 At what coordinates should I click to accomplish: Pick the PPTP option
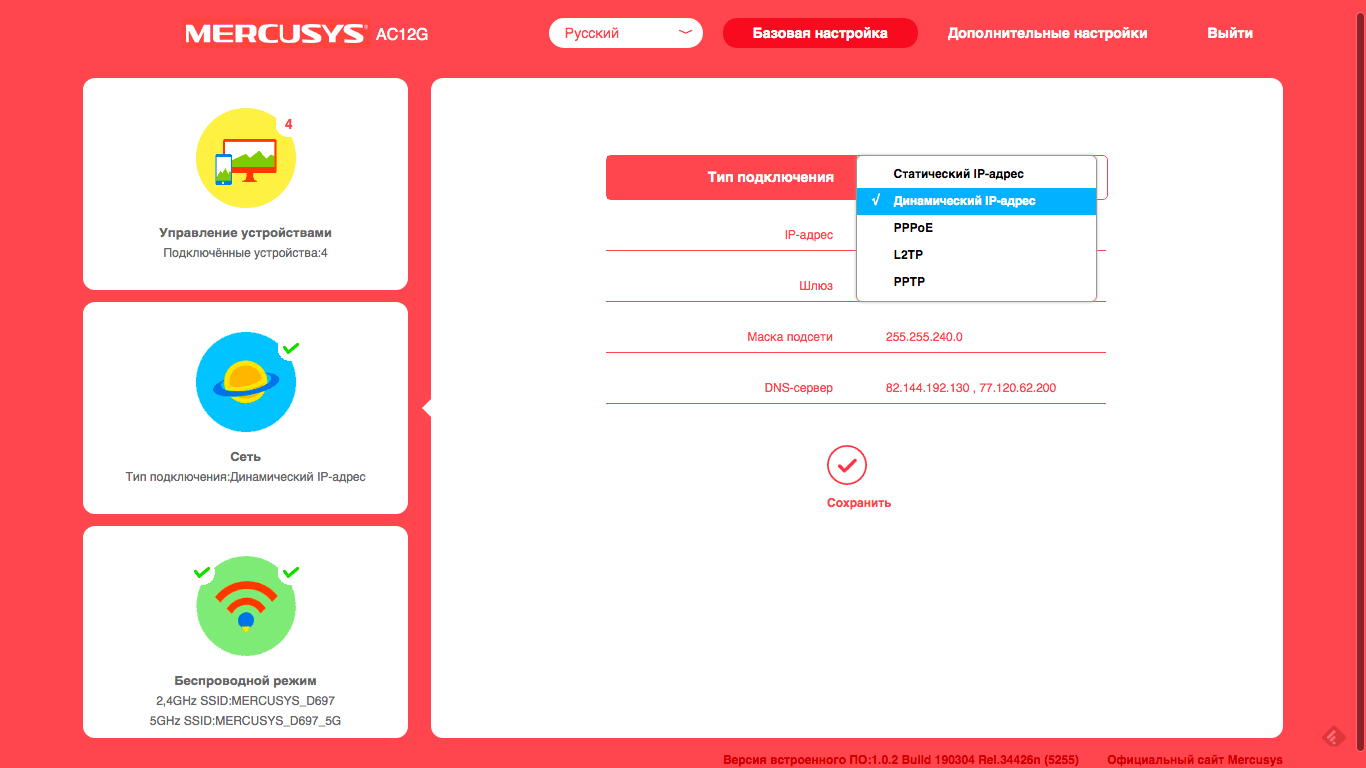909,282
